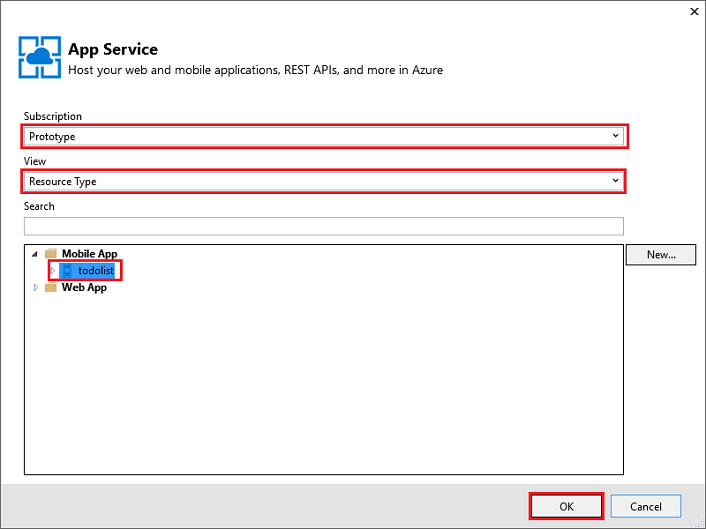Click the Subscription combo box chevron arrow
706x529 pixels.
click(615, 136)
